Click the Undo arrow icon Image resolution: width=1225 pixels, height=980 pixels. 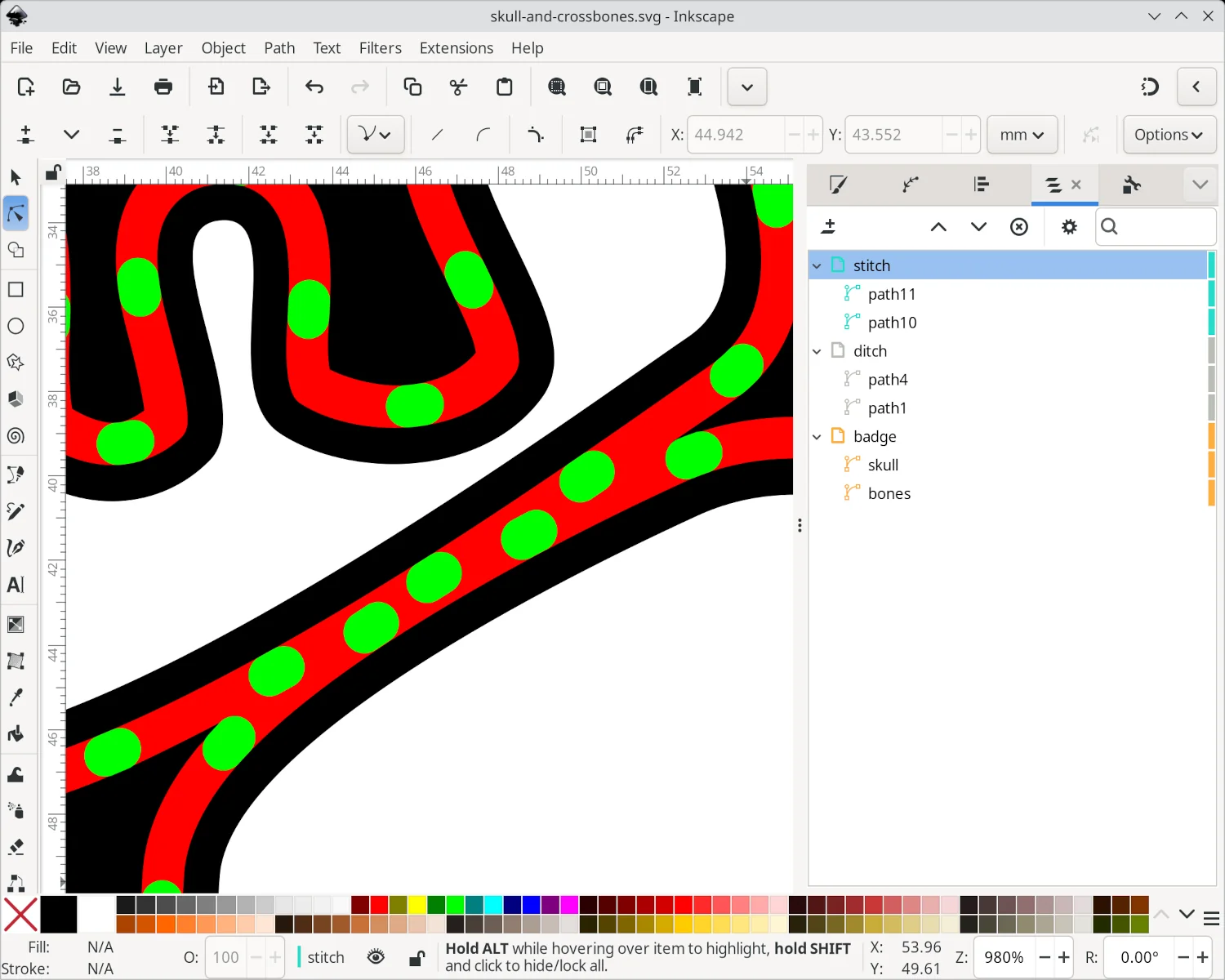314,87
